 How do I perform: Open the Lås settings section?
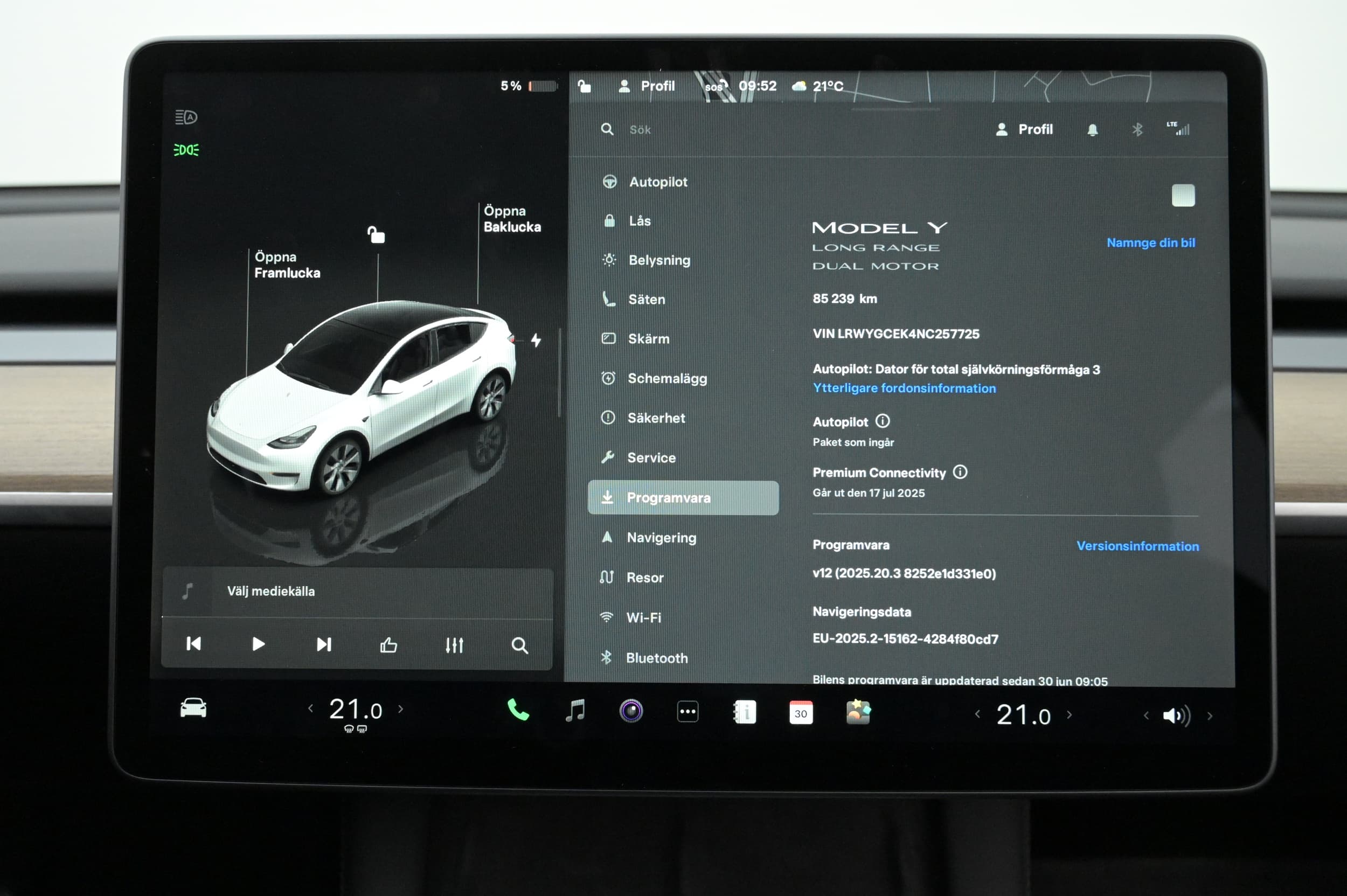pyautogui.click(x=627, y=220)
